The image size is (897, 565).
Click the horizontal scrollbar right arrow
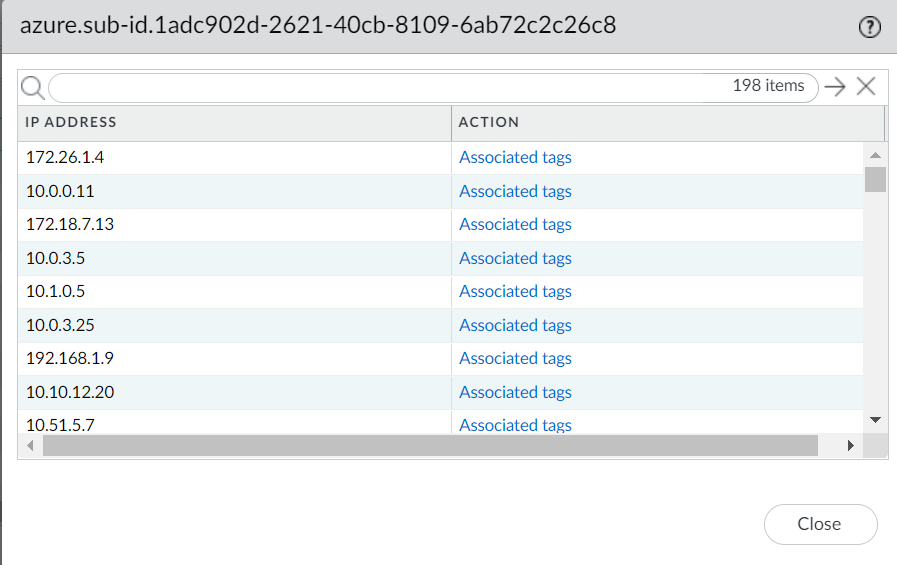851,445
